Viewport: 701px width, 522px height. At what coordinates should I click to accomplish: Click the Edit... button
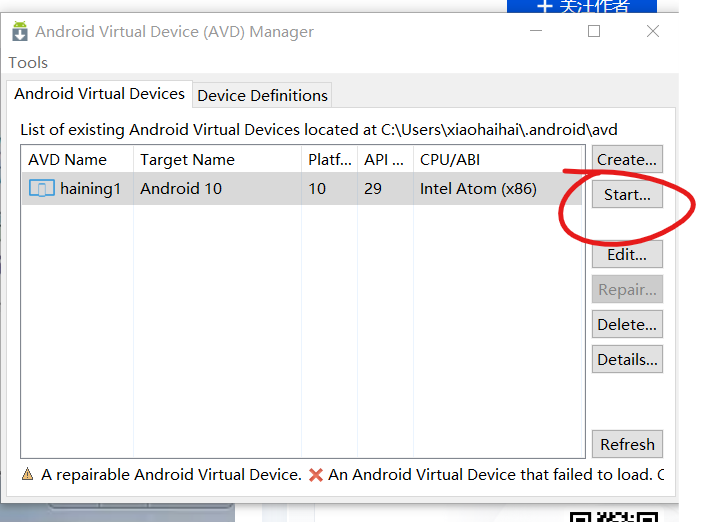pos(627,255)
